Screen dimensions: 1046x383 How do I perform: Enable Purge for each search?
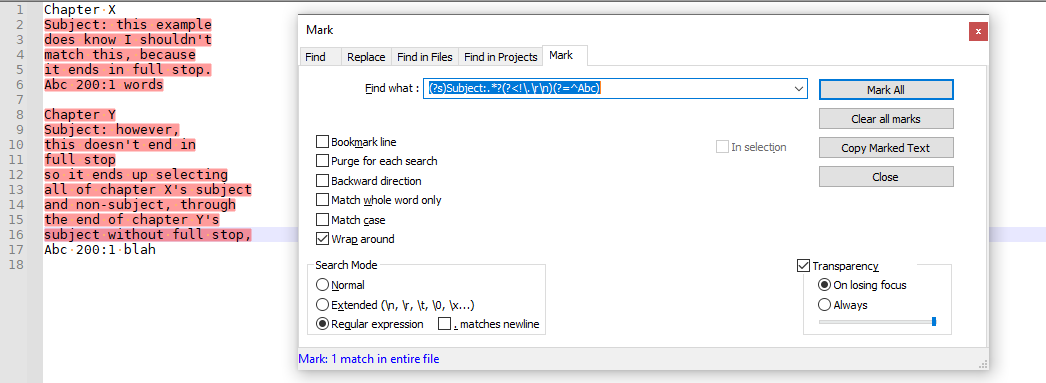[x=322, y=161]
